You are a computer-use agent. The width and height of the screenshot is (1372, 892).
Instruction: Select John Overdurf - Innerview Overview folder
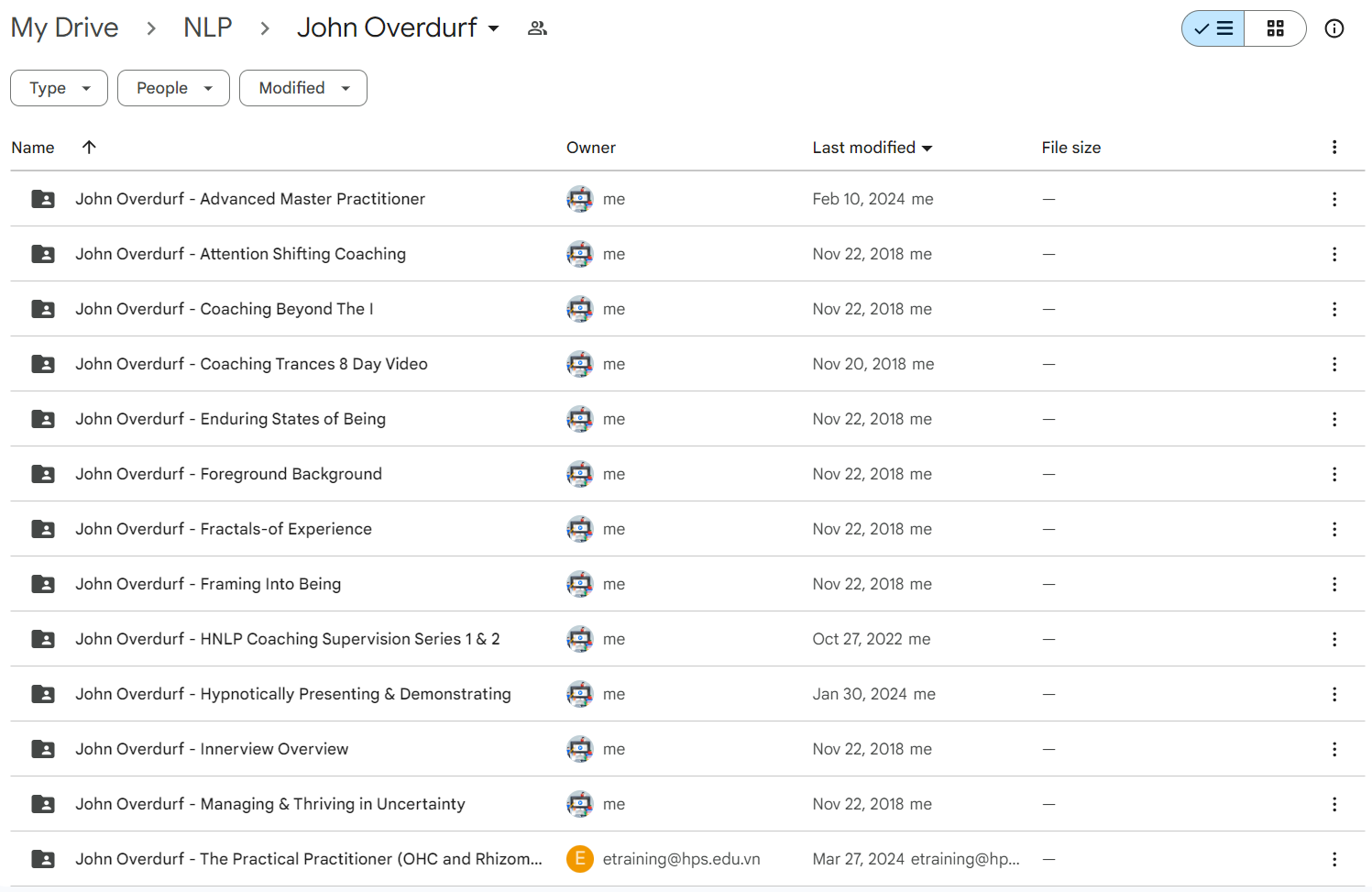(212, 749)
